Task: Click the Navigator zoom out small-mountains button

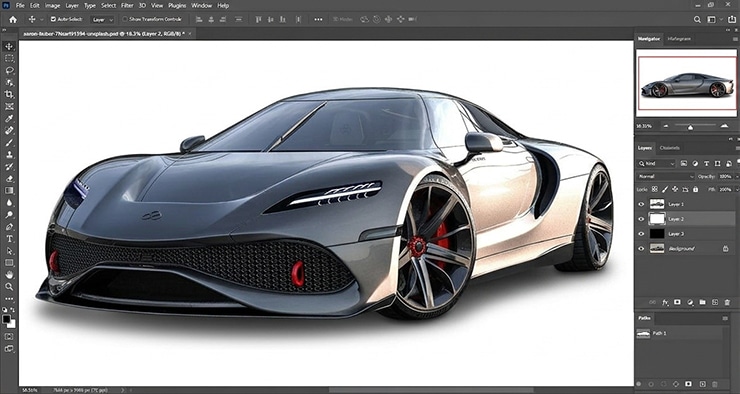Action: (666, 126)
